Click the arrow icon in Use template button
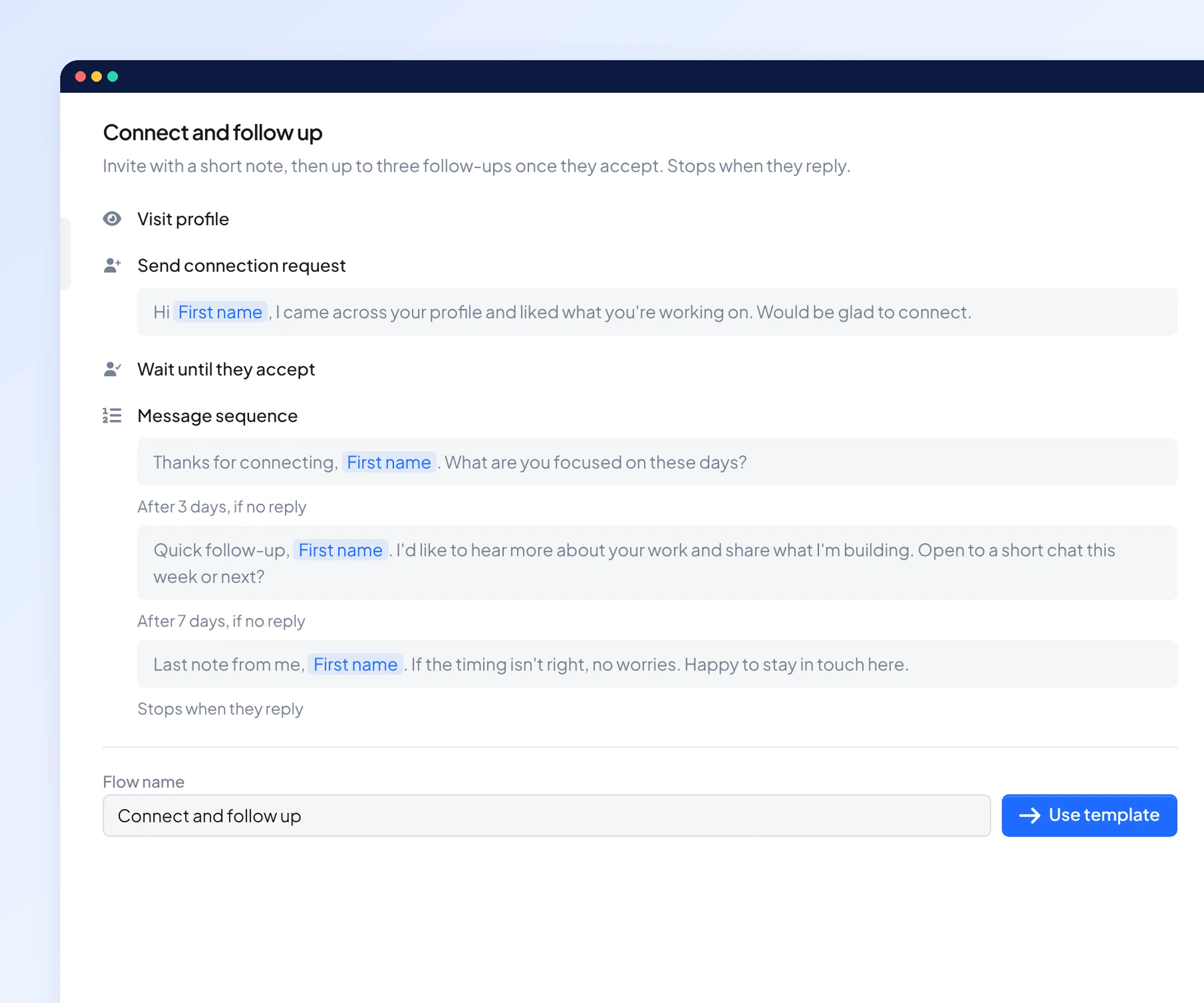The width and height of the screenshot is (1204, 1003). point(1030,815)
